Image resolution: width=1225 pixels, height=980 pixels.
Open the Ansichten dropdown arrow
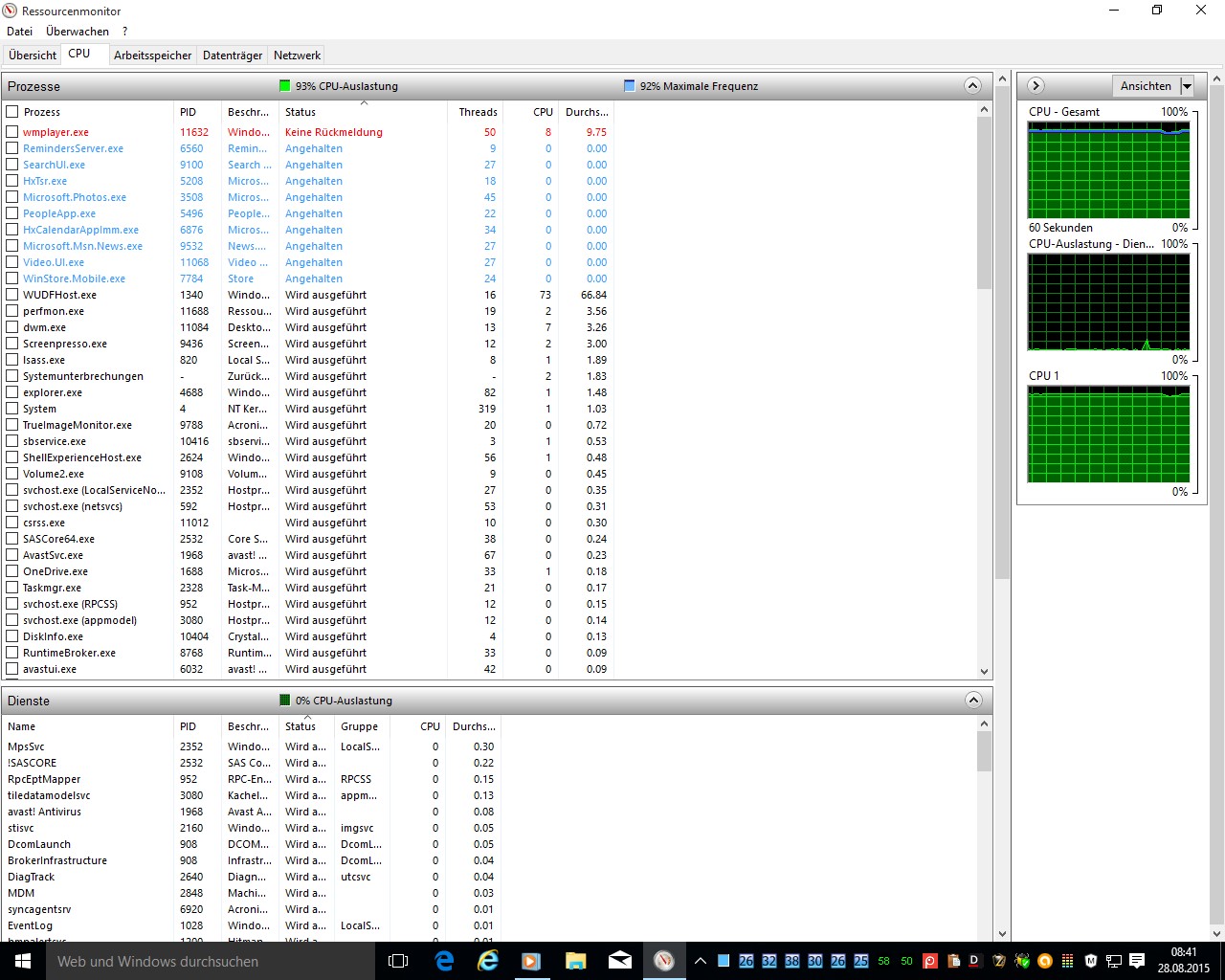[1187, 86]
